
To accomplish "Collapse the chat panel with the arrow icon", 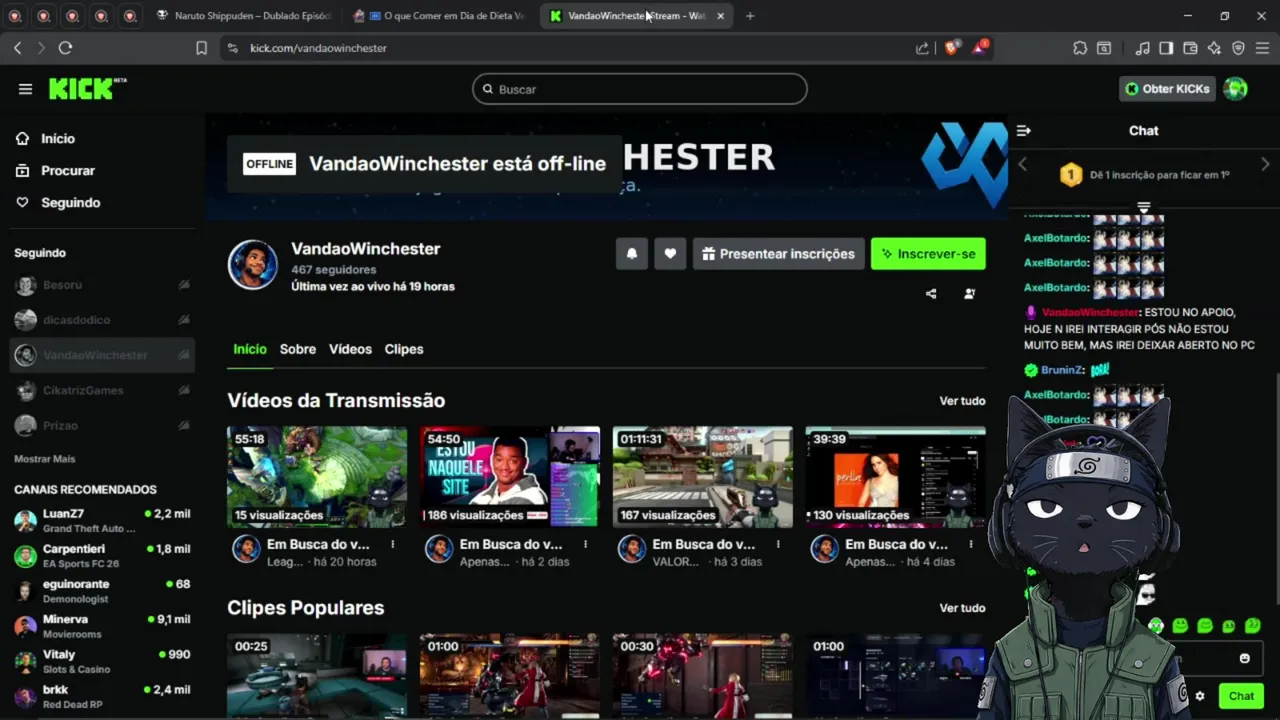I will [x=1023, y=131].
